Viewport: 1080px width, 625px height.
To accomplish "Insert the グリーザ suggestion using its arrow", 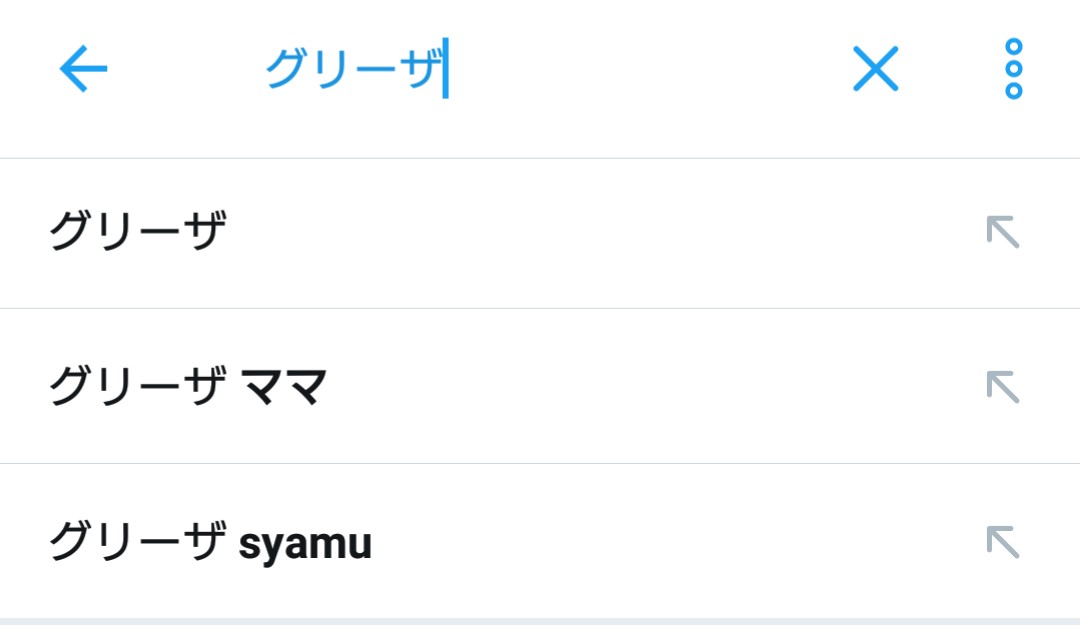I will coord(1002,233).
